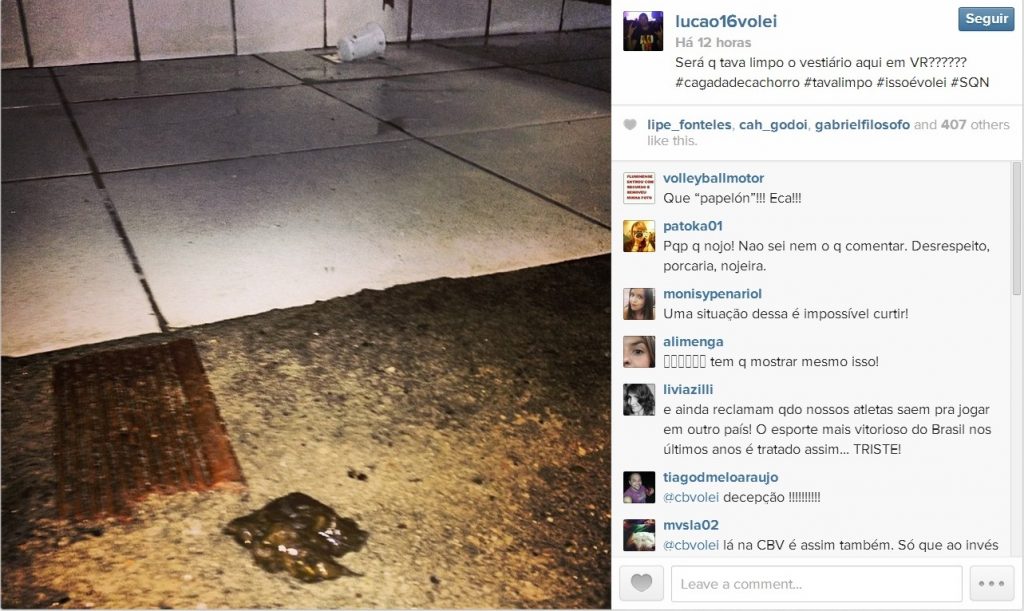Screen dimensions: 1024x611
Task: Click the small heart icon beside likes list
Action: (630, 125)
